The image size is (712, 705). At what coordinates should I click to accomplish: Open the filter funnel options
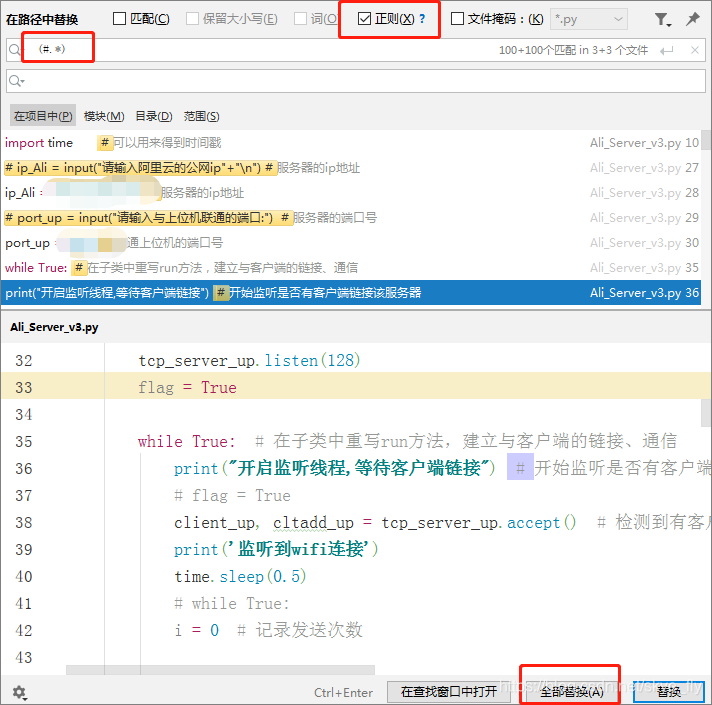click(662, 20)
